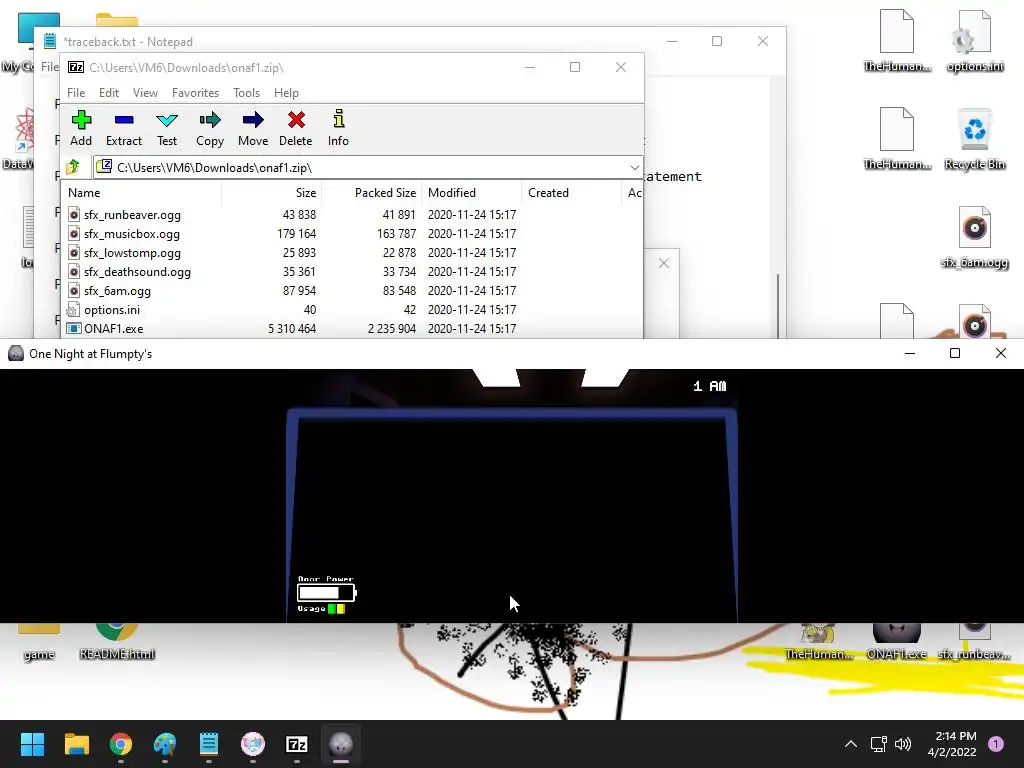
Task: Select the sfx_6am.ogg desktop icon
Action: click(x=974, y=238)
